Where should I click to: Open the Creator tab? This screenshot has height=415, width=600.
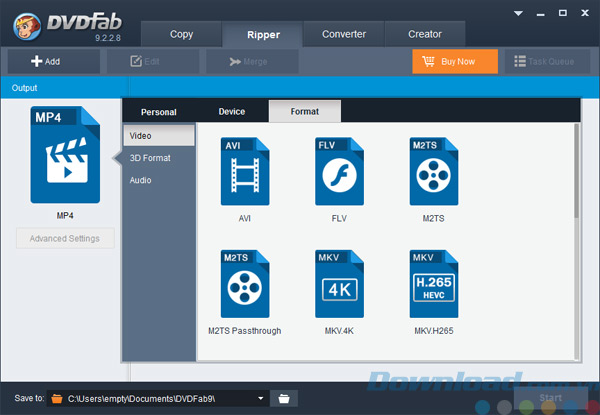(x=425, y=34)
